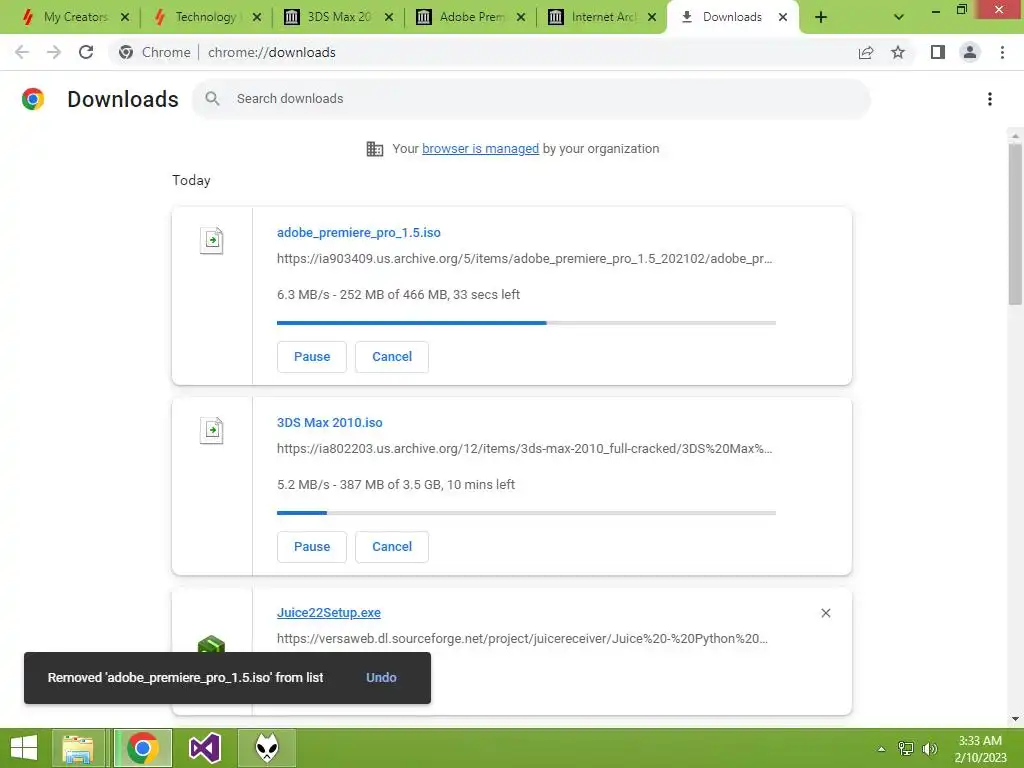The image size is (1024, 768).
Task: Open the 3:33 AM taskbar clock
Action: (980, 748)
